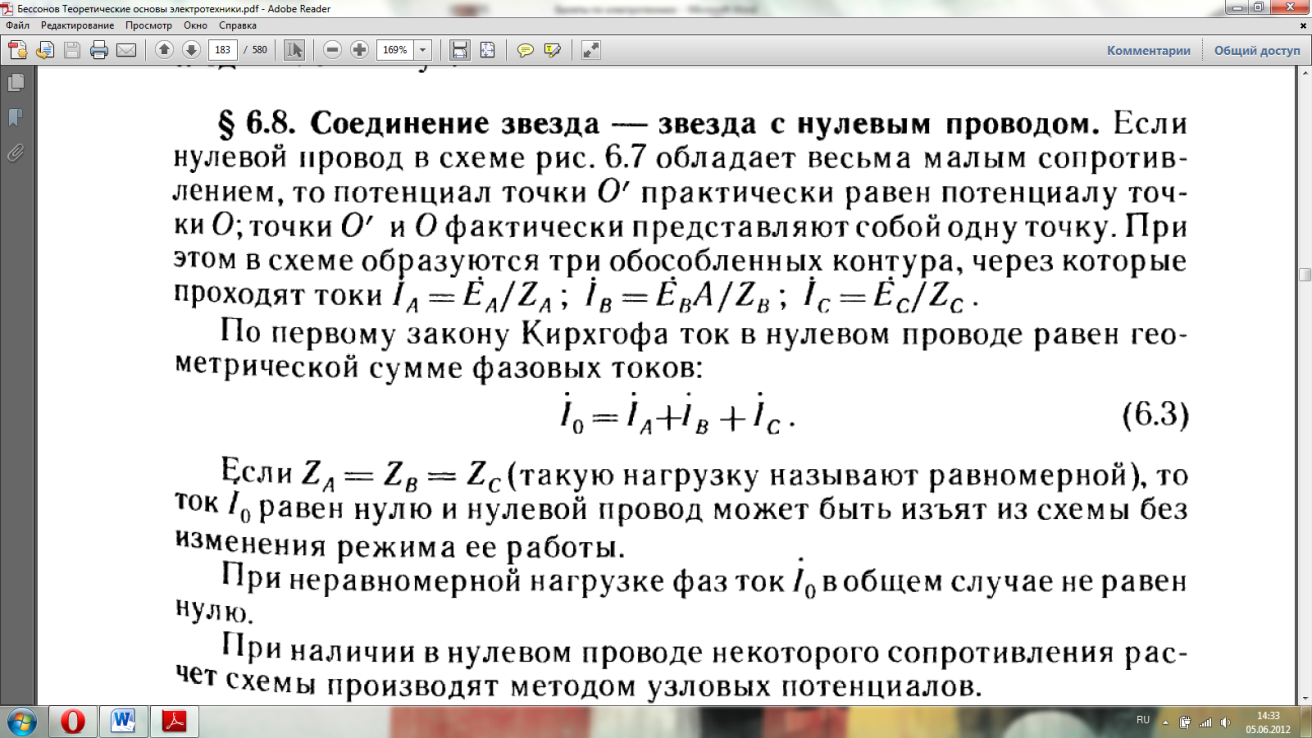Open the Комментарии pane
The height and width of the screenshot is (738, 1312).
1148,50
